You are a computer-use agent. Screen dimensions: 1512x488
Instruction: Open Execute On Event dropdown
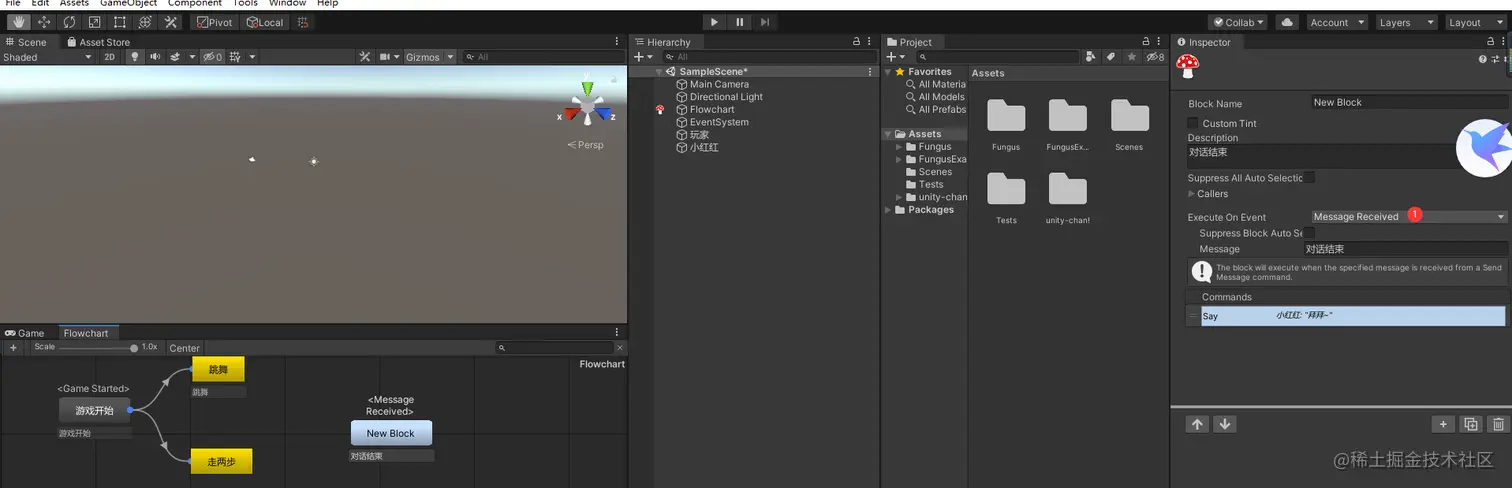pyautogui.click(x=1409, y=216)
